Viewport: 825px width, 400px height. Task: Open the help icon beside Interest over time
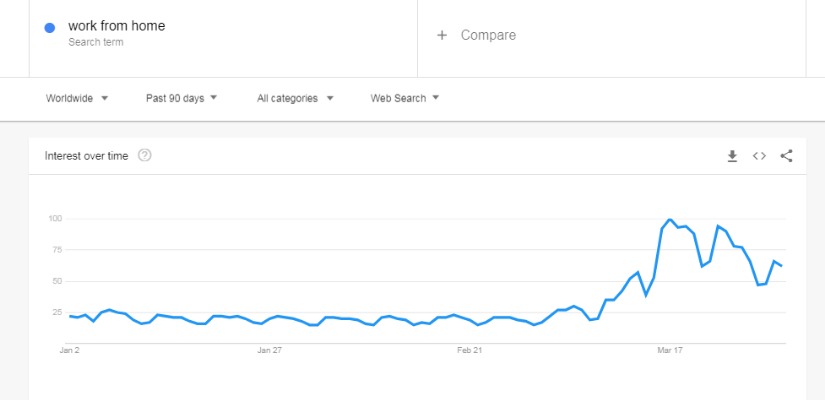pyautogui.click(x=145, y=155)
